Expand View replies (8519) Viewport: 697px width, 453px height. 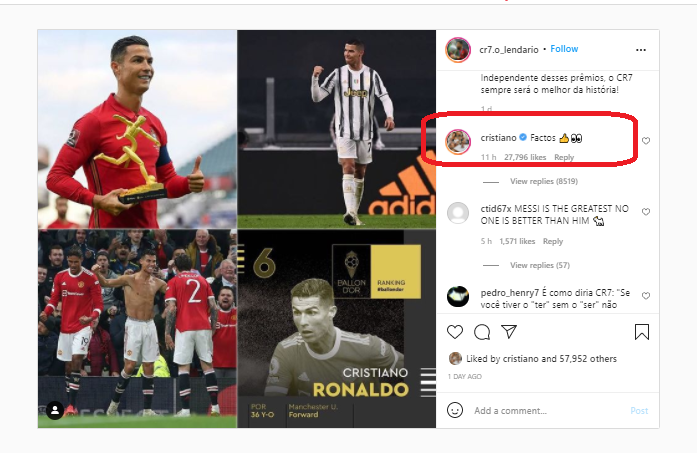544,181
